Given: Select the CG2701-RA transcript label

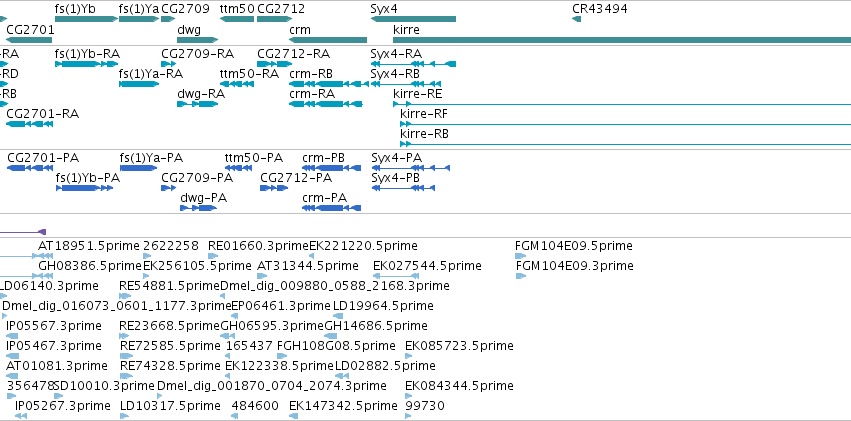Looking at the screenshot, I should coord(42,114).
